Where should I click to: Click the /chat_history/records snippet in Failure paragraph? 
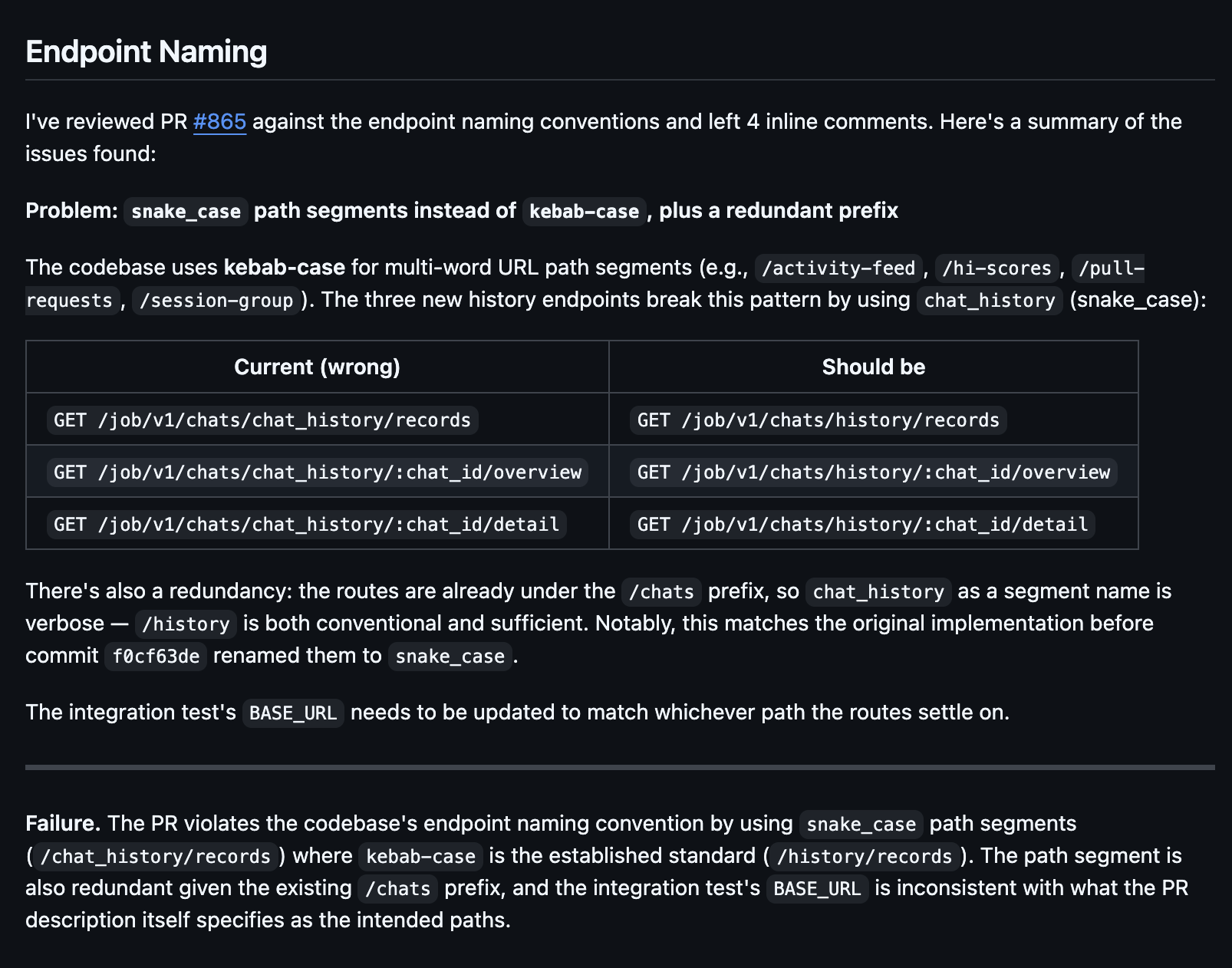coord(156,857)
